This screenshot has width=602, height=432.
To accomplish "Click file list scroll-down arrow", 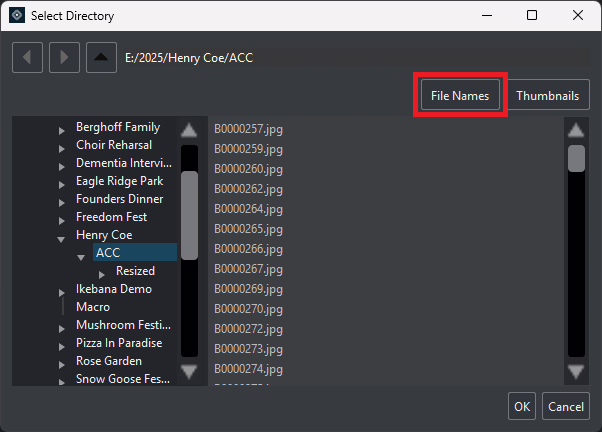I will point(576,371).
